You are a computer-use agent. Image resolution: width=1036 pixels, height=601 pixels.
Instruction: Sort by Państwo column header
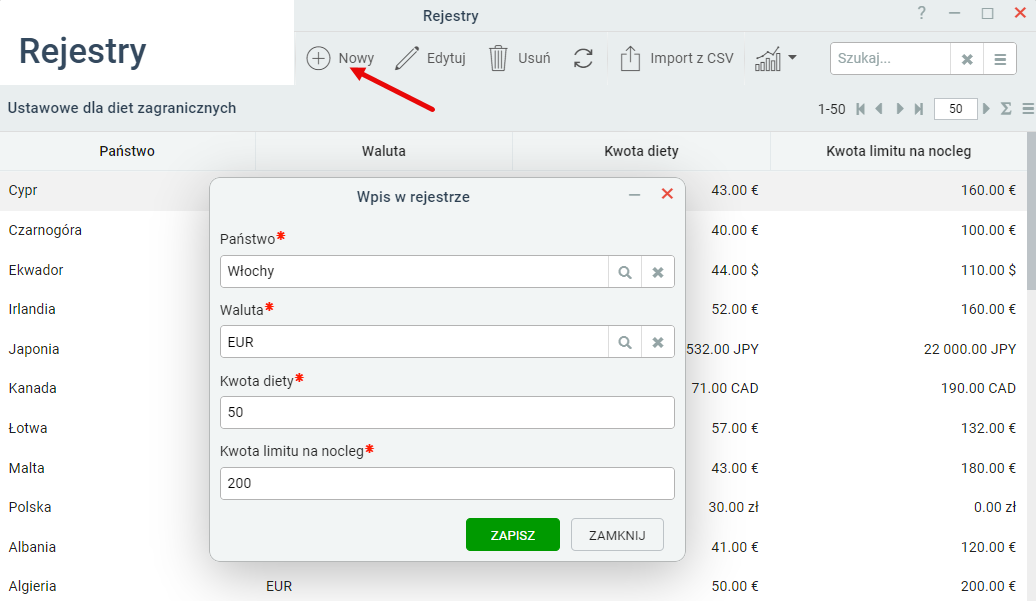(127, 151)
